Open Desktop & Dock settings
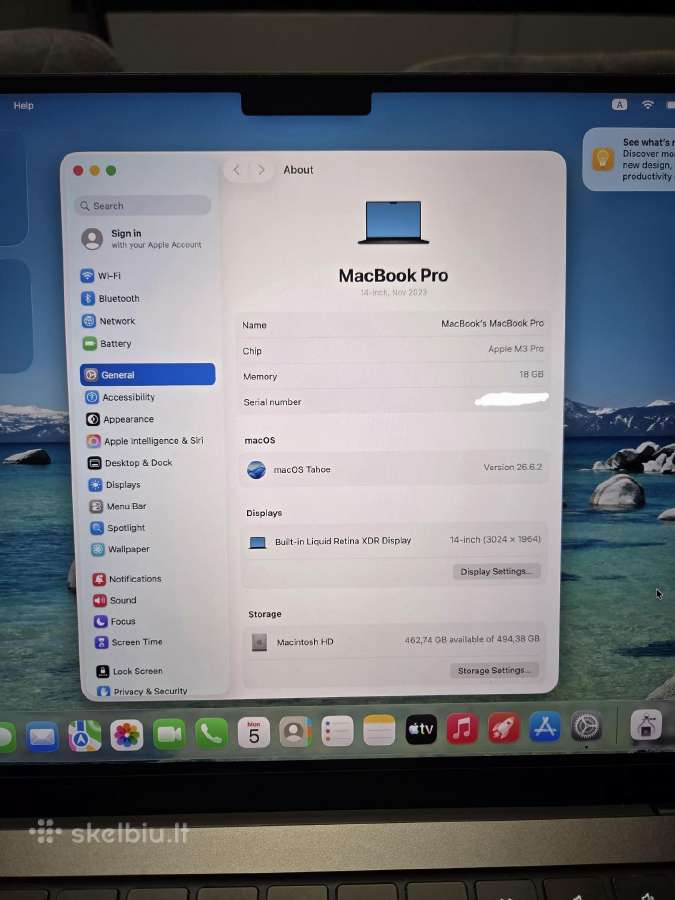Screen dimensions: 675x900 click(130, 463)
